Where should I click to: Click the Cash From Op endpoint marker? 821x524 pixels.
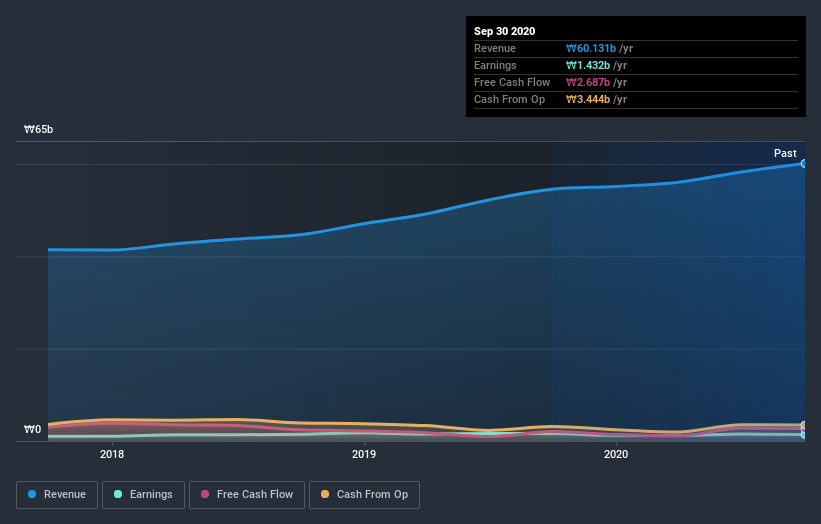[x=803, y=425]
